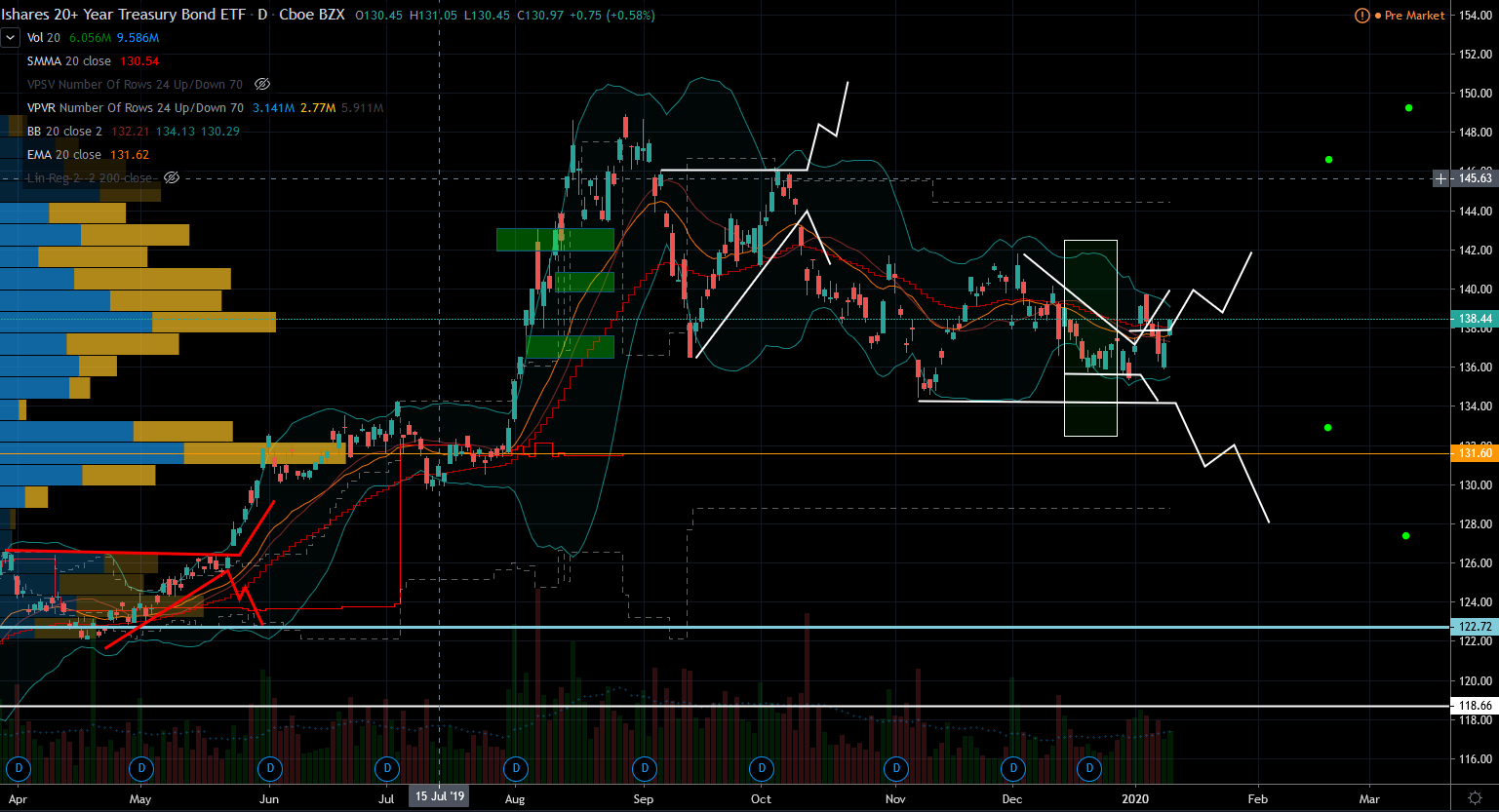The width and height of the screenshot is (1499, 812).
Task: Click the symbol name Ishares 20+ Year Treasury Bond ETF
Action: click(124, 15)
